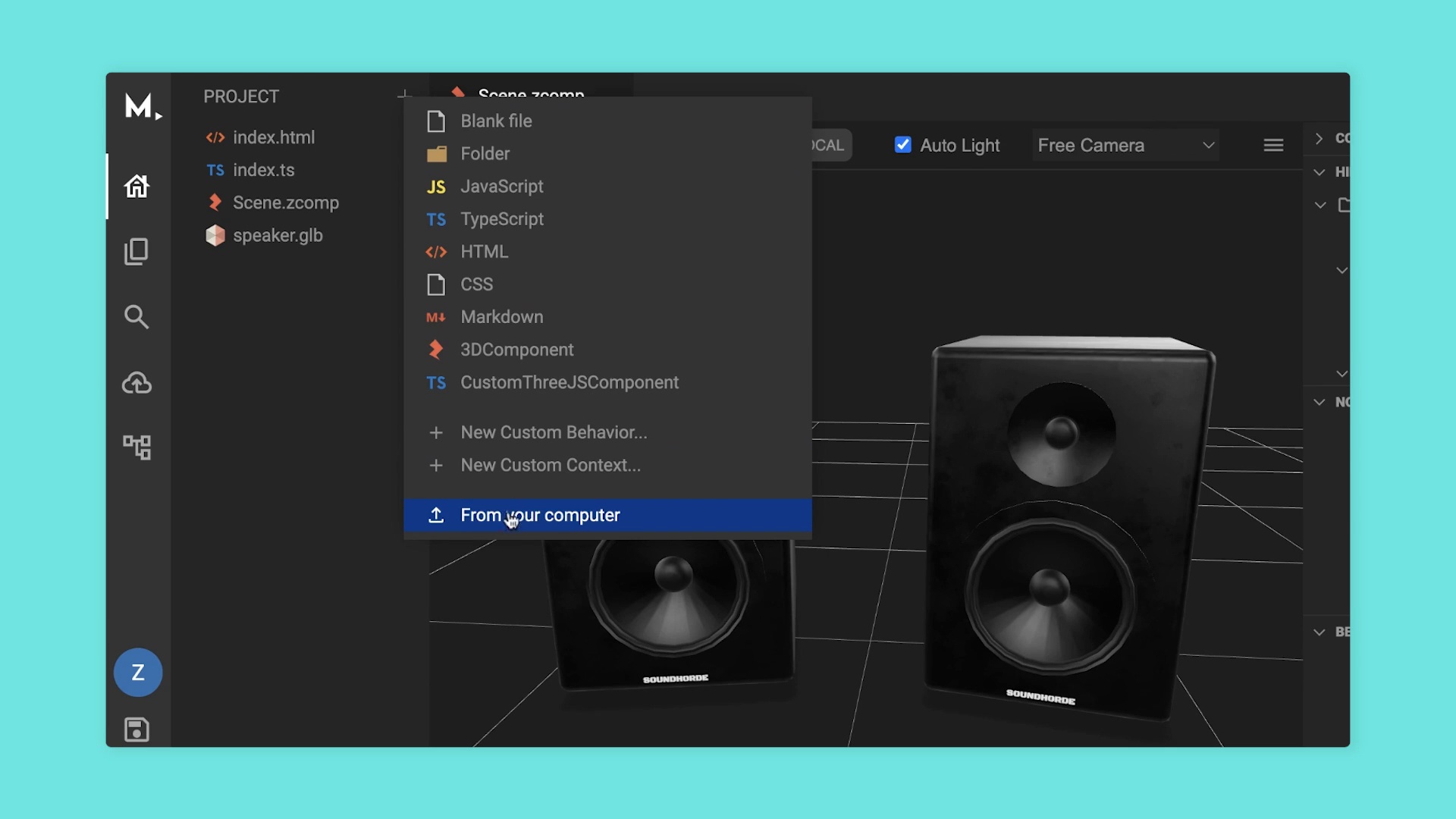Click the left speaker model in viewport
This screenshot has height=819, width=1456.
pyautogui.click(x=671, y=614)
